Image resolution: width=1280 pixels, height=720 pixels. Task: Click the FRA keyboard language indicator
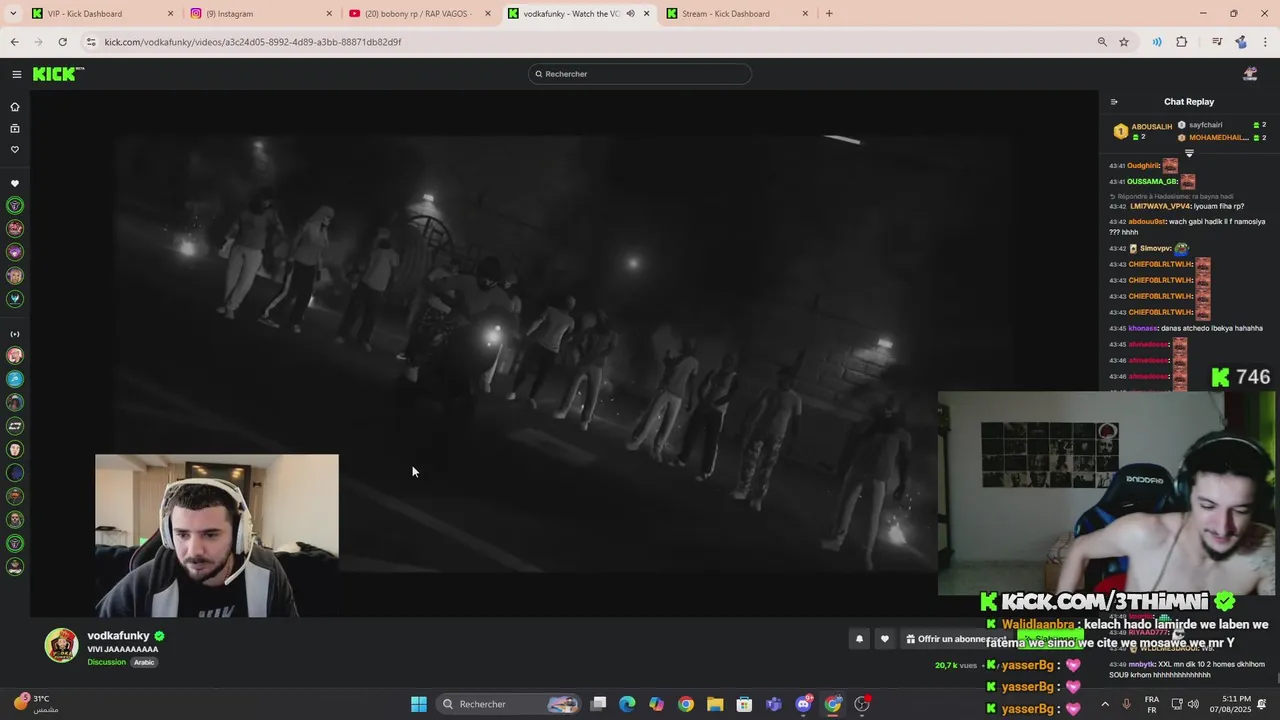point(1152,704)
